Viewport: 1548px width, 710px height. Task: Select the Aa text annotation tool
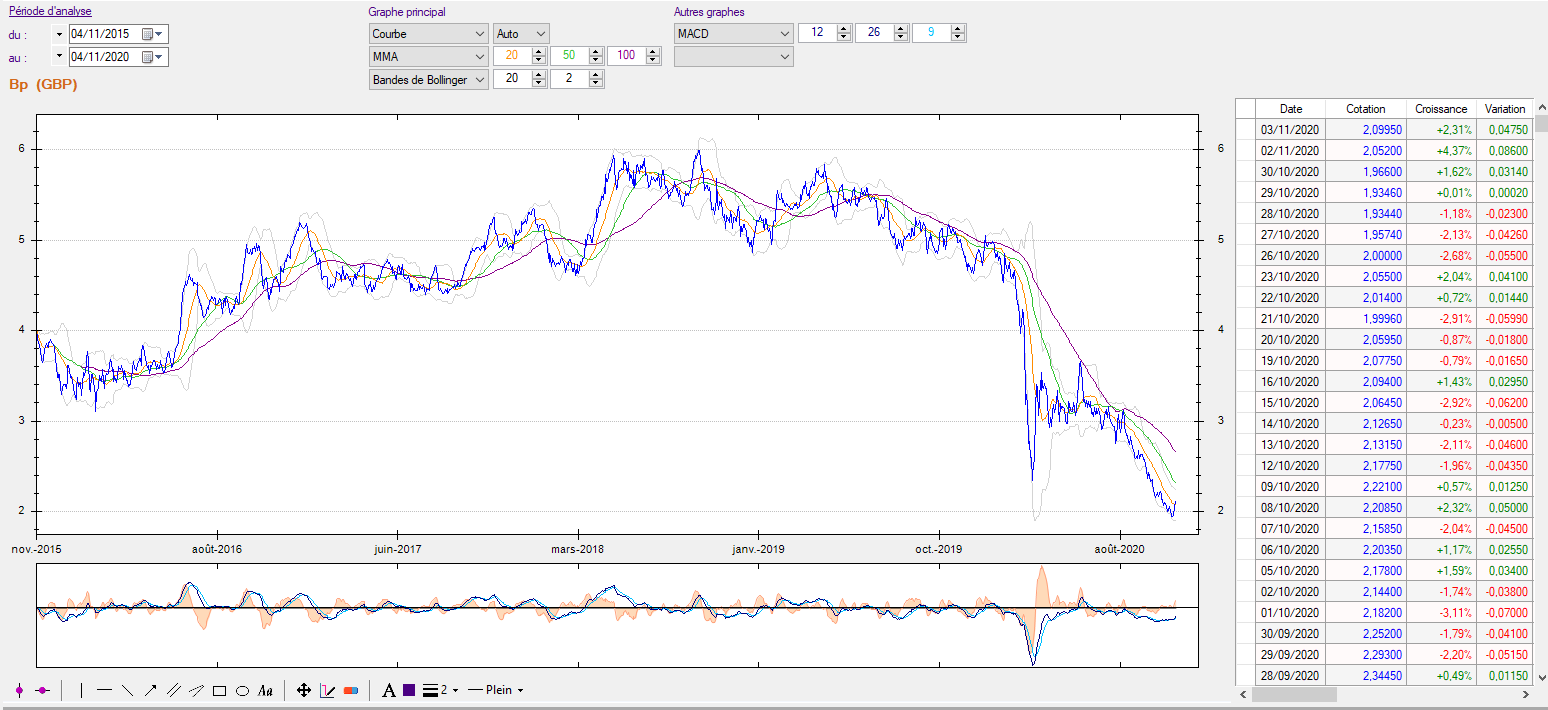265,690
